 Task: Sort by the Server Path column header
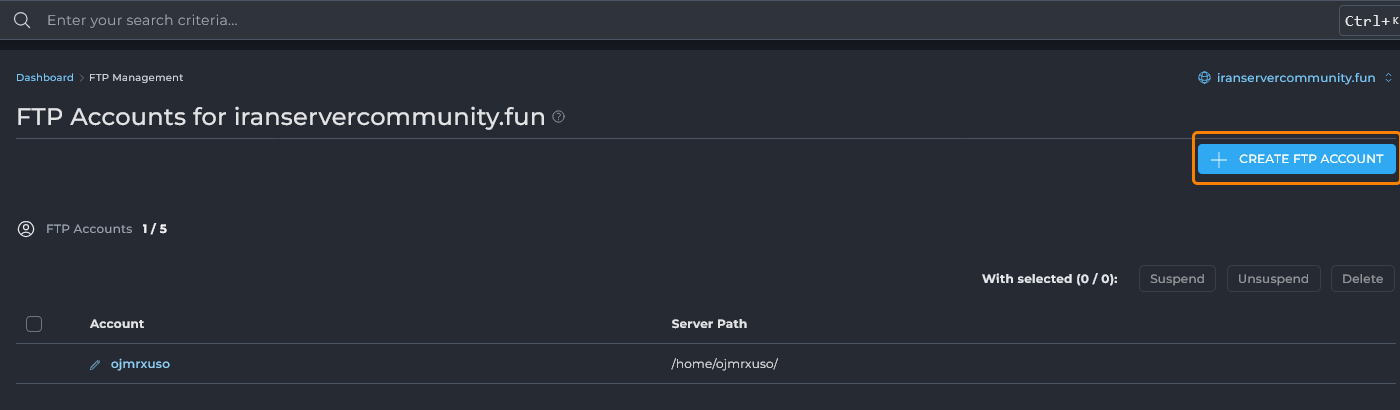[x=709, y=324]
